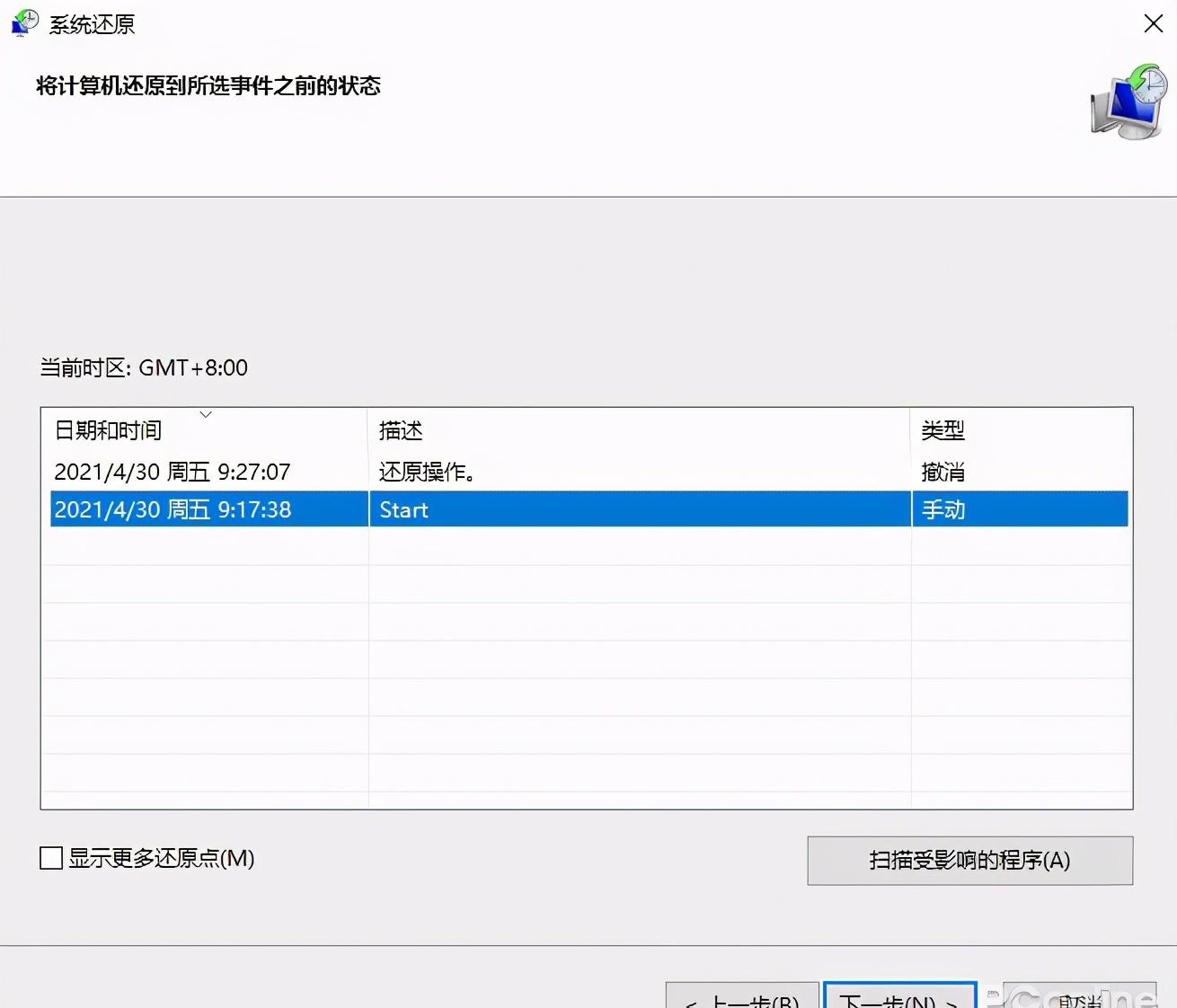Select the date cell 2021/4/30 周五 9:17:38
Image resolution: width=1177 pixels, height=1008 pixels.
point(173,509)
